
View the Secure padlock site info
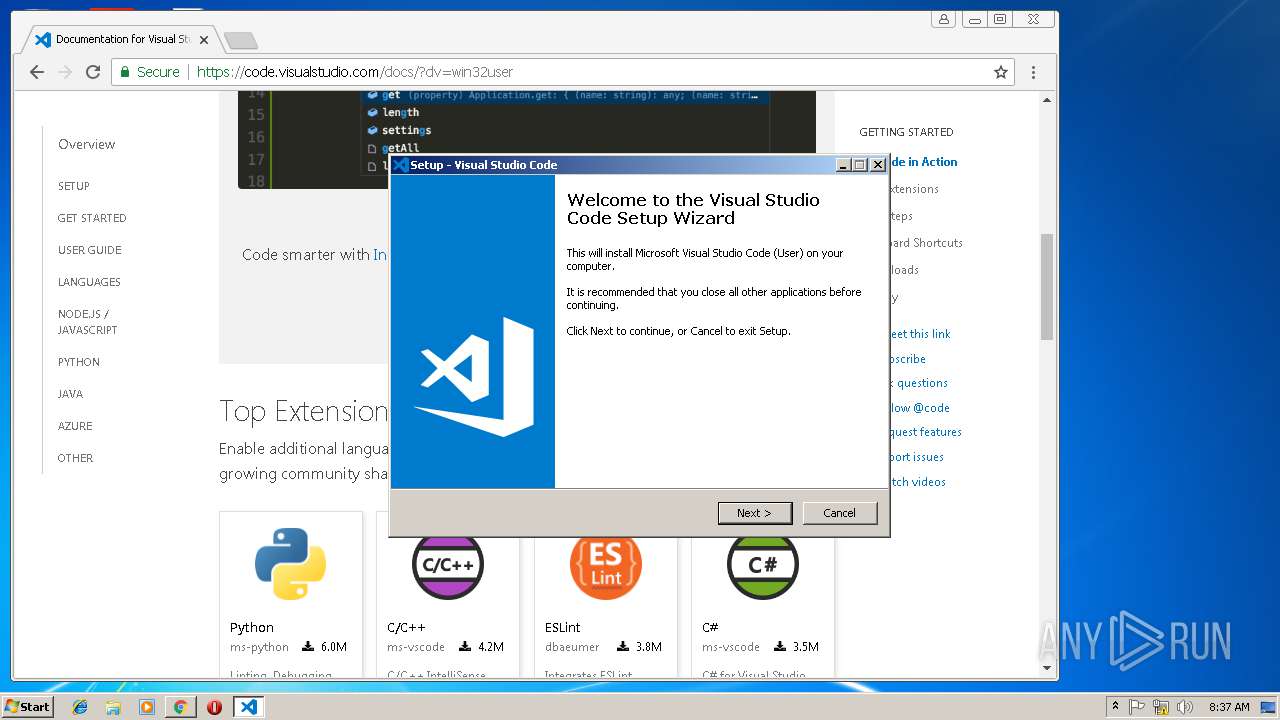150,72
